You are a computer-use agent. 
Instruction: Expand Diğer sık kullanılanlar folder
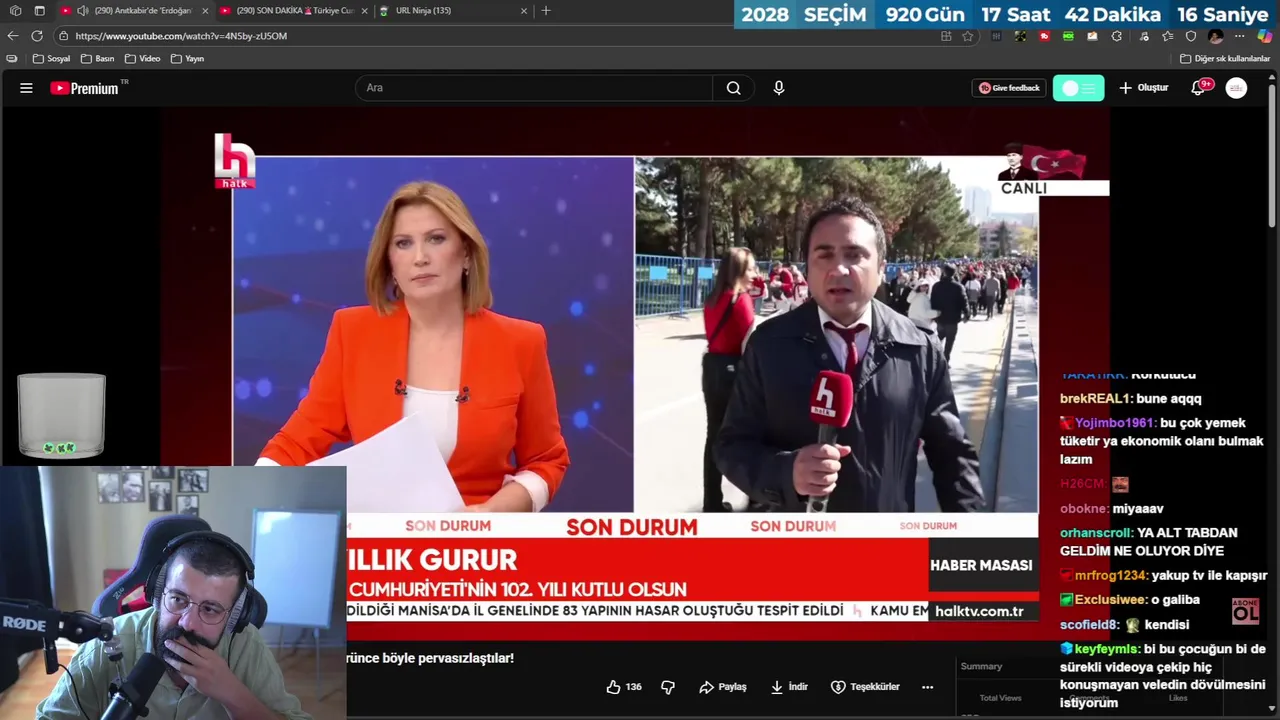coord(1225,59)
